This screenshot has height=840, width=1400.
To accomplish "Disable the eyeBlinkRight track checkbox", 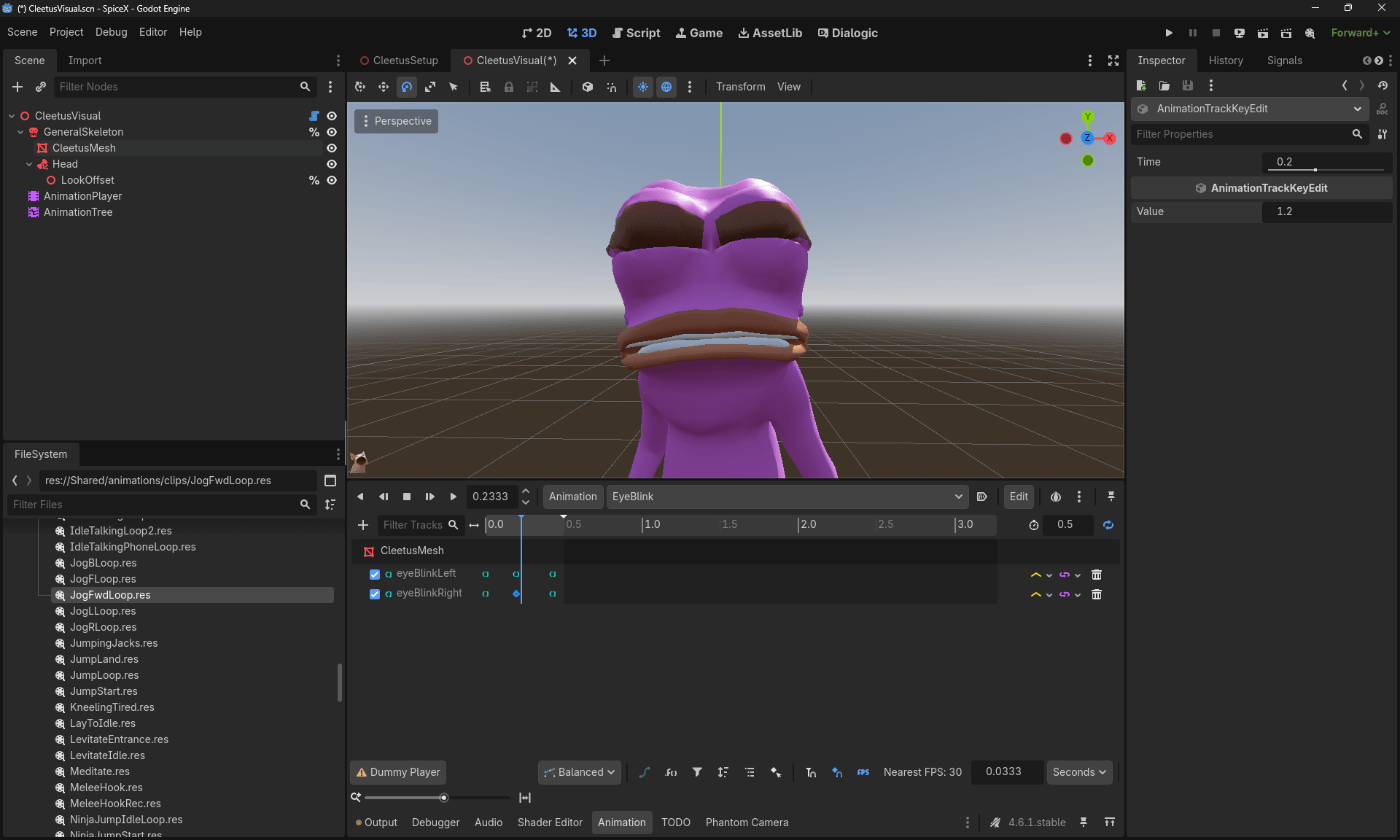I will [375, 594].
